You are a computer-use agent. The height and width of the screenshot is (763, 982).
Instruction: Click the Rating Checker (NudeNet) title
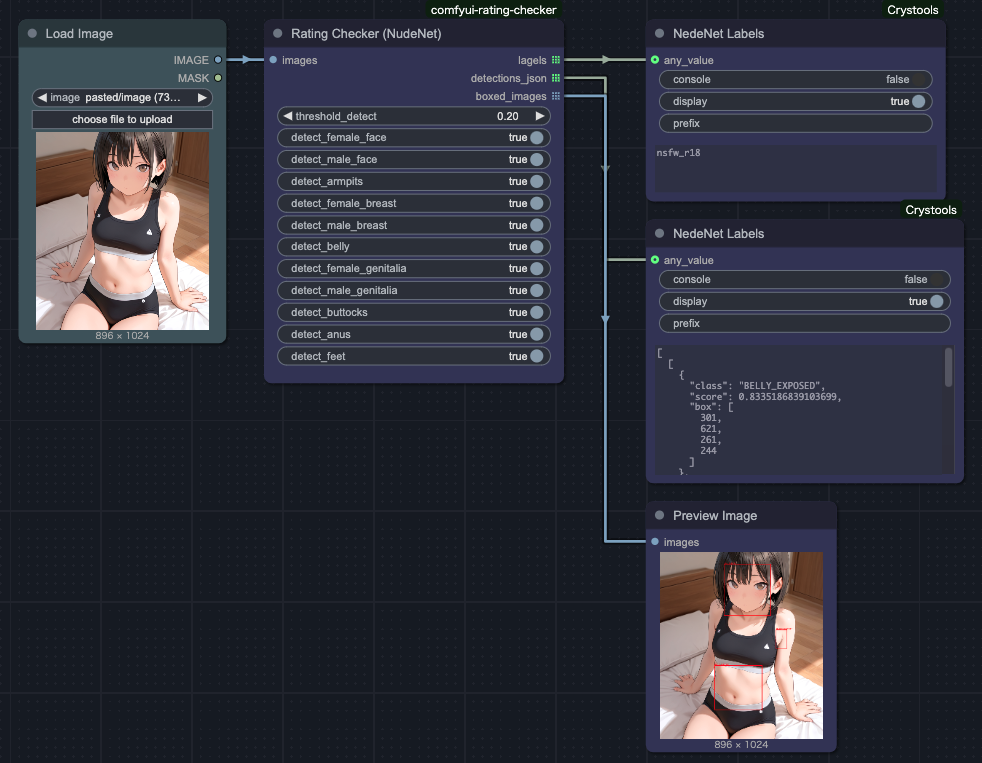(366, 34)
